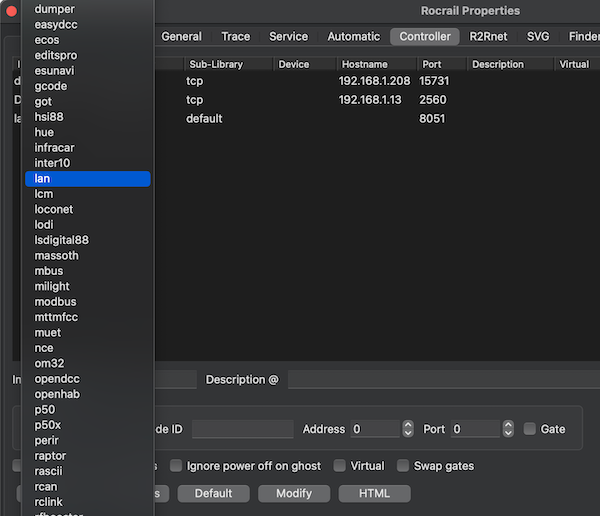The image size is (600, 516).
Task: Toggle the Swap gates checkbox
Action: pos(403,465)
